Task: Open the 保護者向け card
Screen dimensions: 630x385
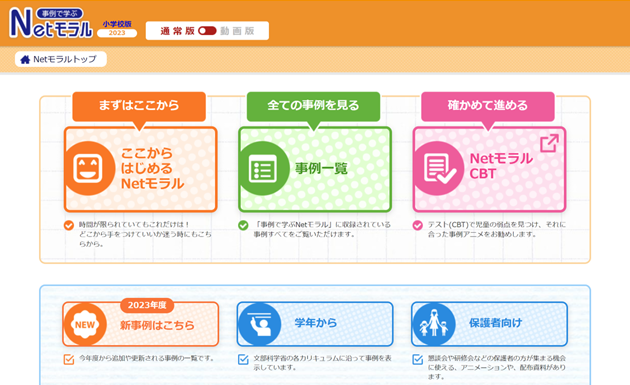Action: pos(489,324)
